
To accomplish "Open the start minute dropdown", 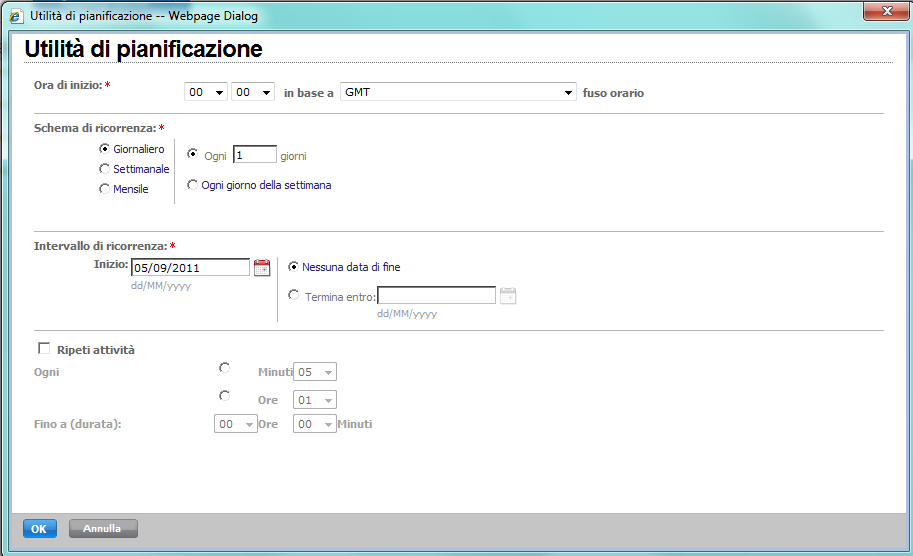I will tap(253, 92).
